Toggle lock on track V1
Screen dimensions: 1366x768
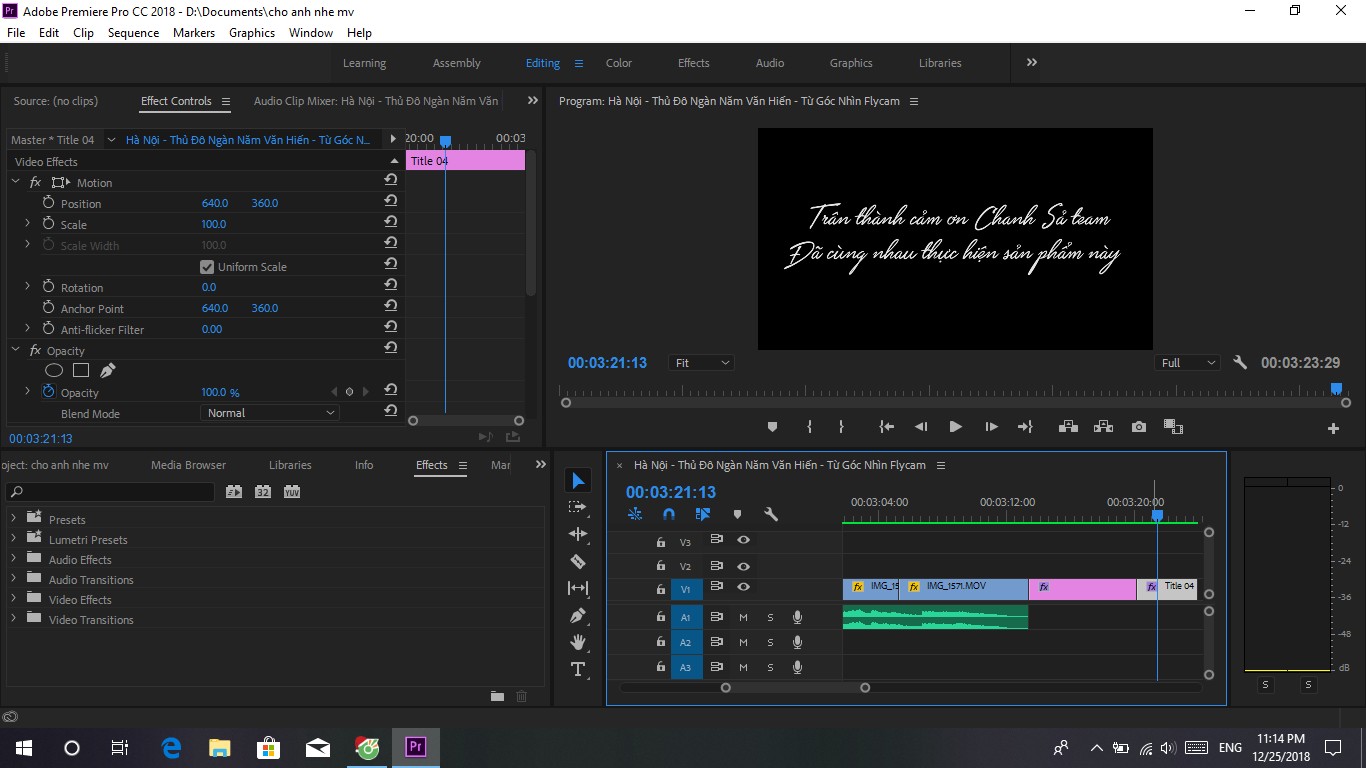pos(660,590)
